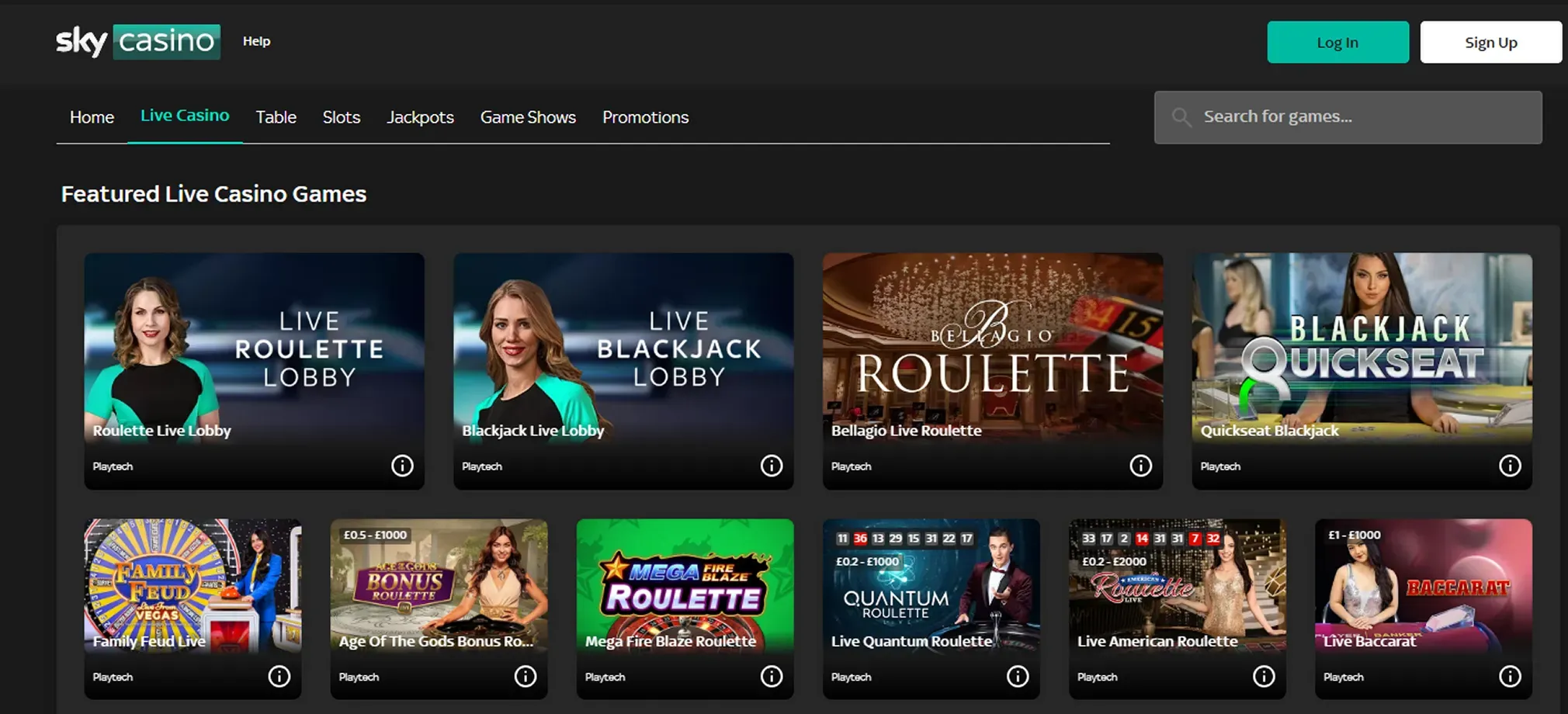Open the Help link
This screenshot has width=1568, height=714.
tap(256, 41)
